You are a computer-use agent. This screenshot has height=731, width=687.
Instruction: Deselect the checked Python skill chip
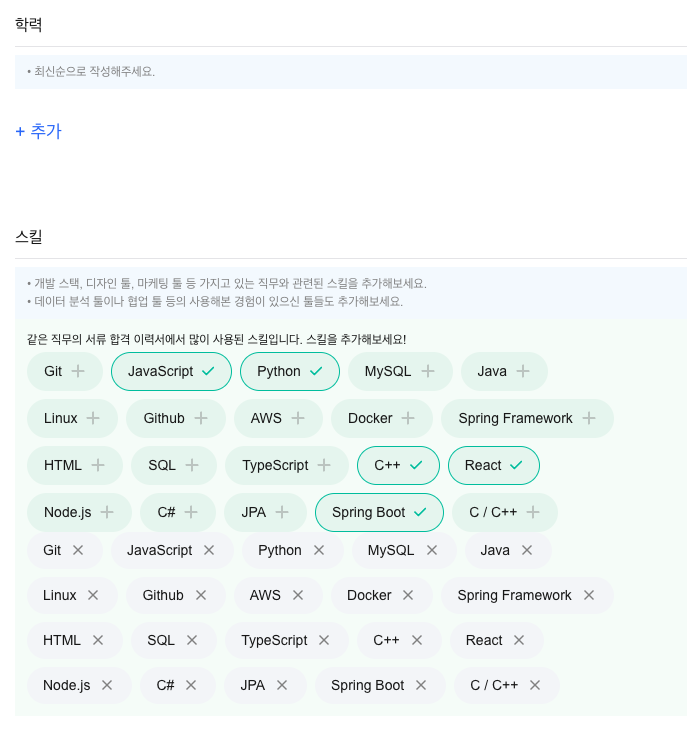290,372
